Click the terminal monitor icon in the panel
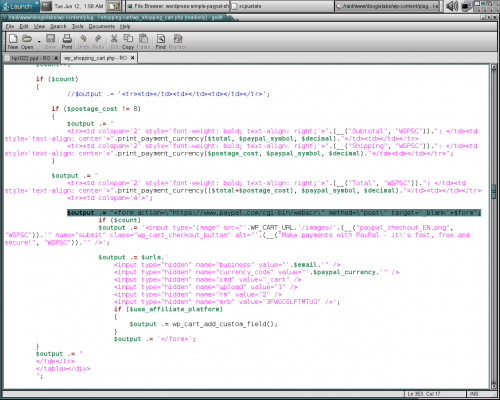This screenshot has width=500, height=400. [x=46, y=6]
